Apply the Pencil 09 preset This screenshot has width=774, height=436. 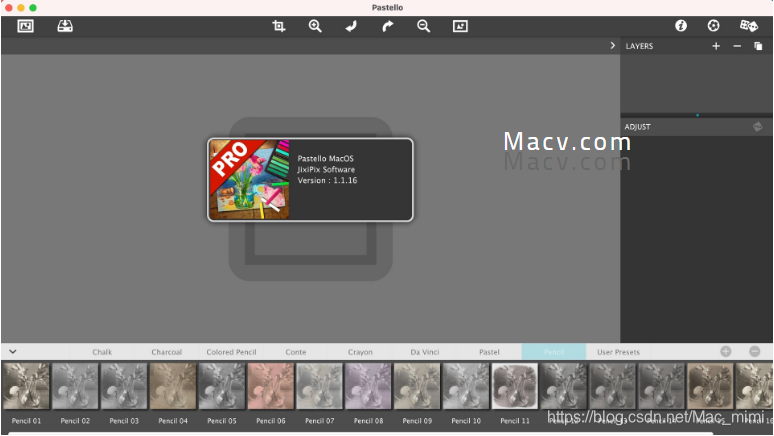417,386
